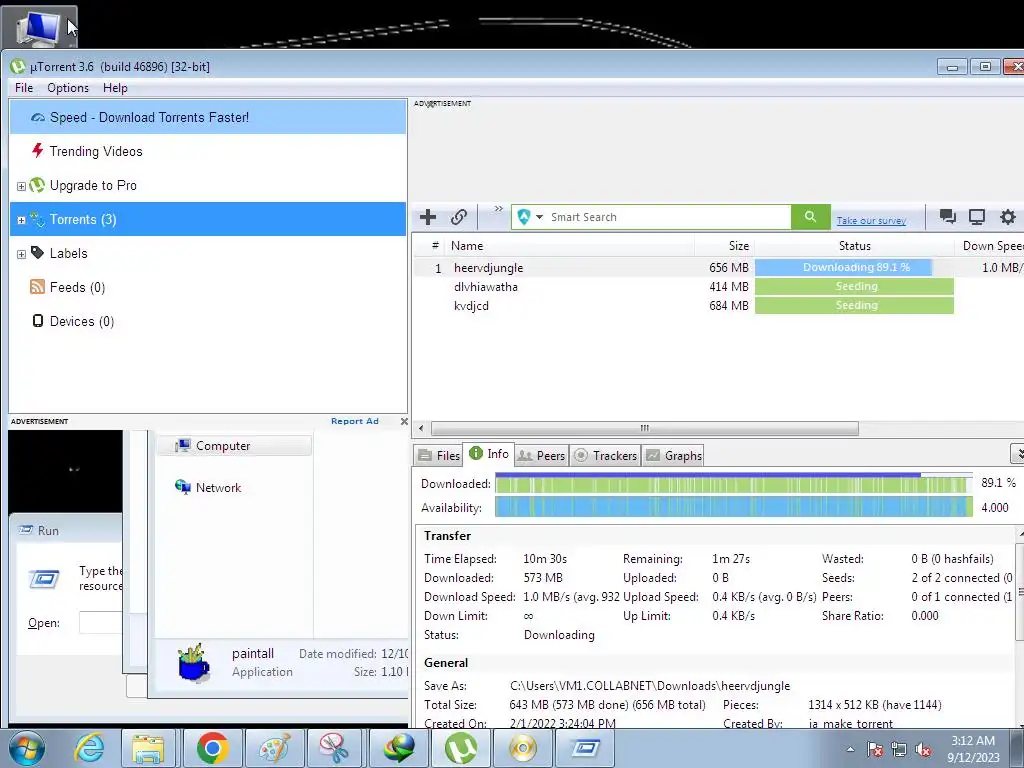Select Feeds (0) in the sidebar
The image size is (1024, 768).
(208, 287)
